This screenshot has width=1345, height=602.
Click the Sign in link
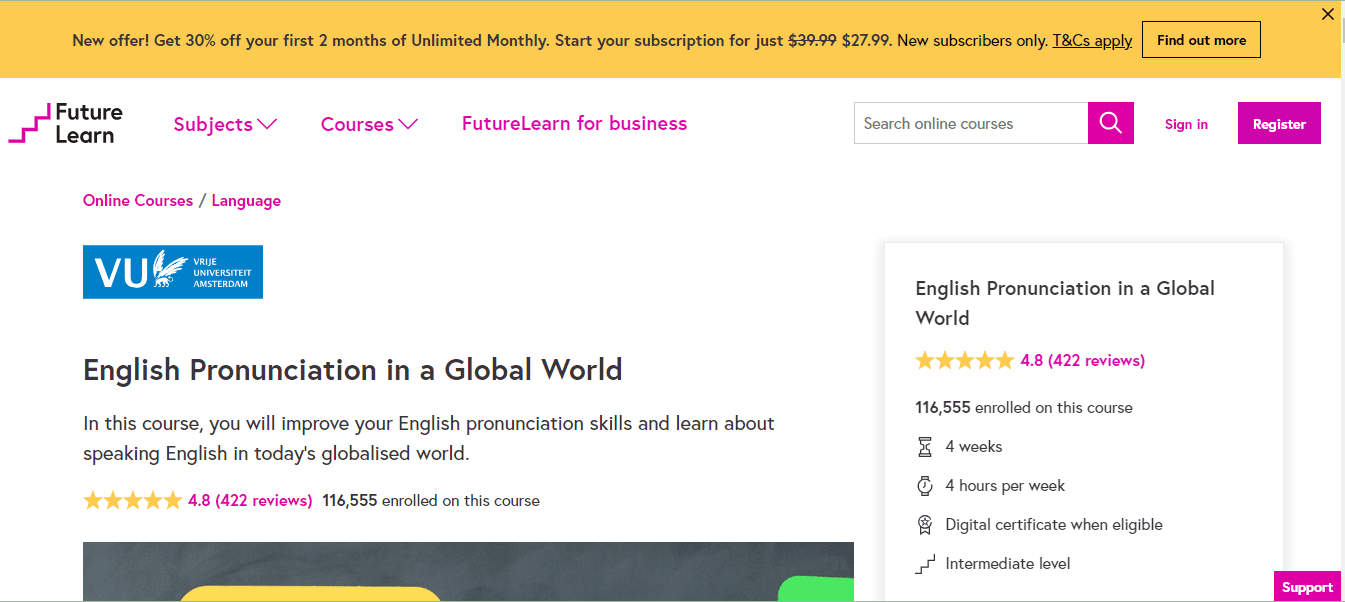click(x=1186, y=124)
